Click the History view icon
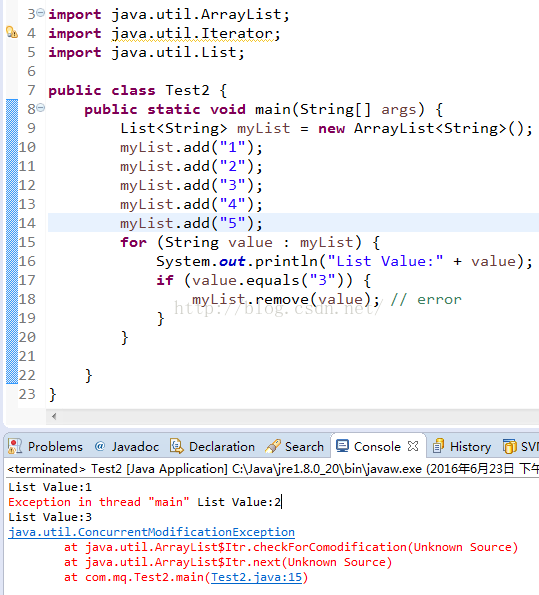 point(438,446)
